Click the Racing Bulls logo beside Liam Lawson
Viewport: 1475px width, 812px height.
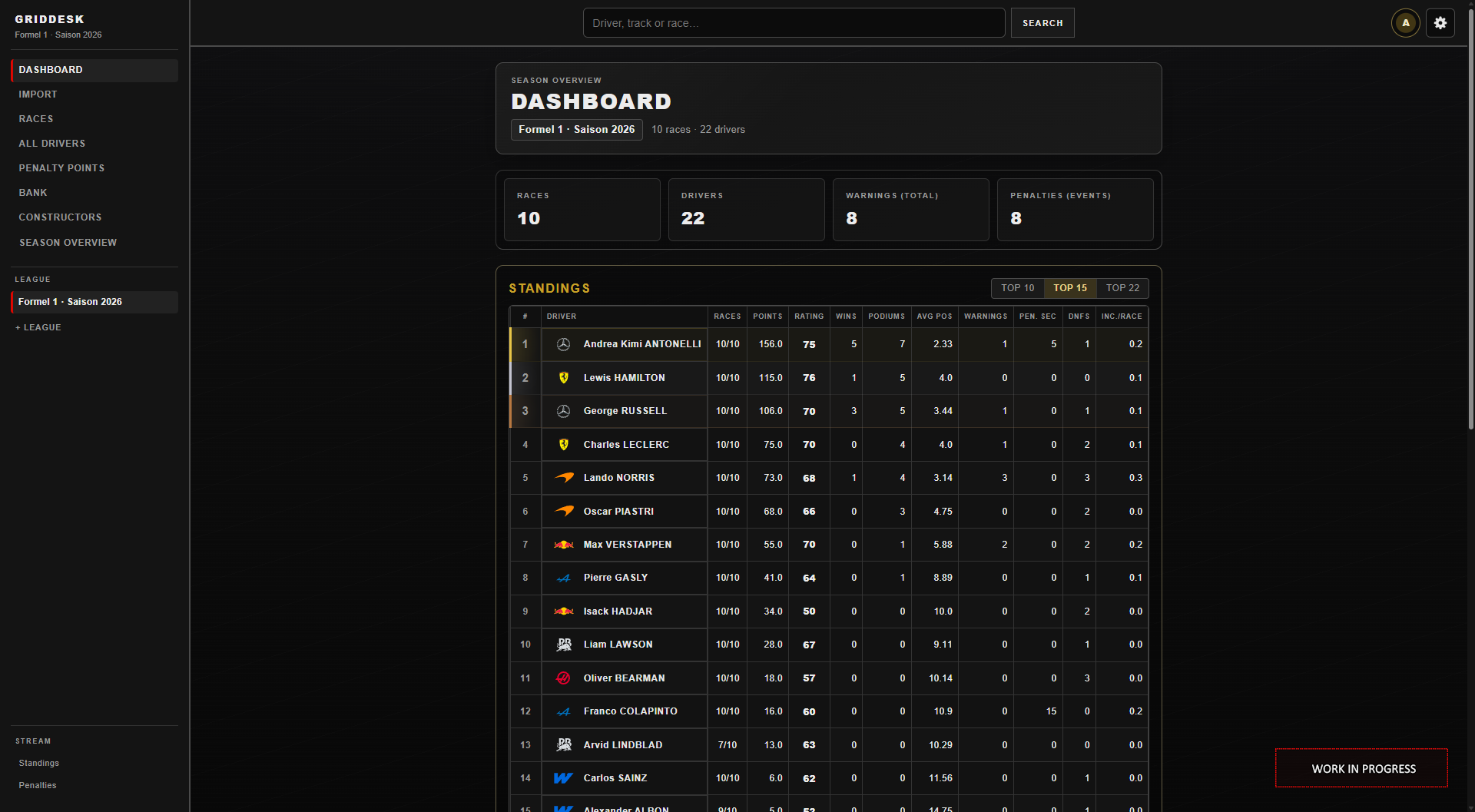pos(564,645)
